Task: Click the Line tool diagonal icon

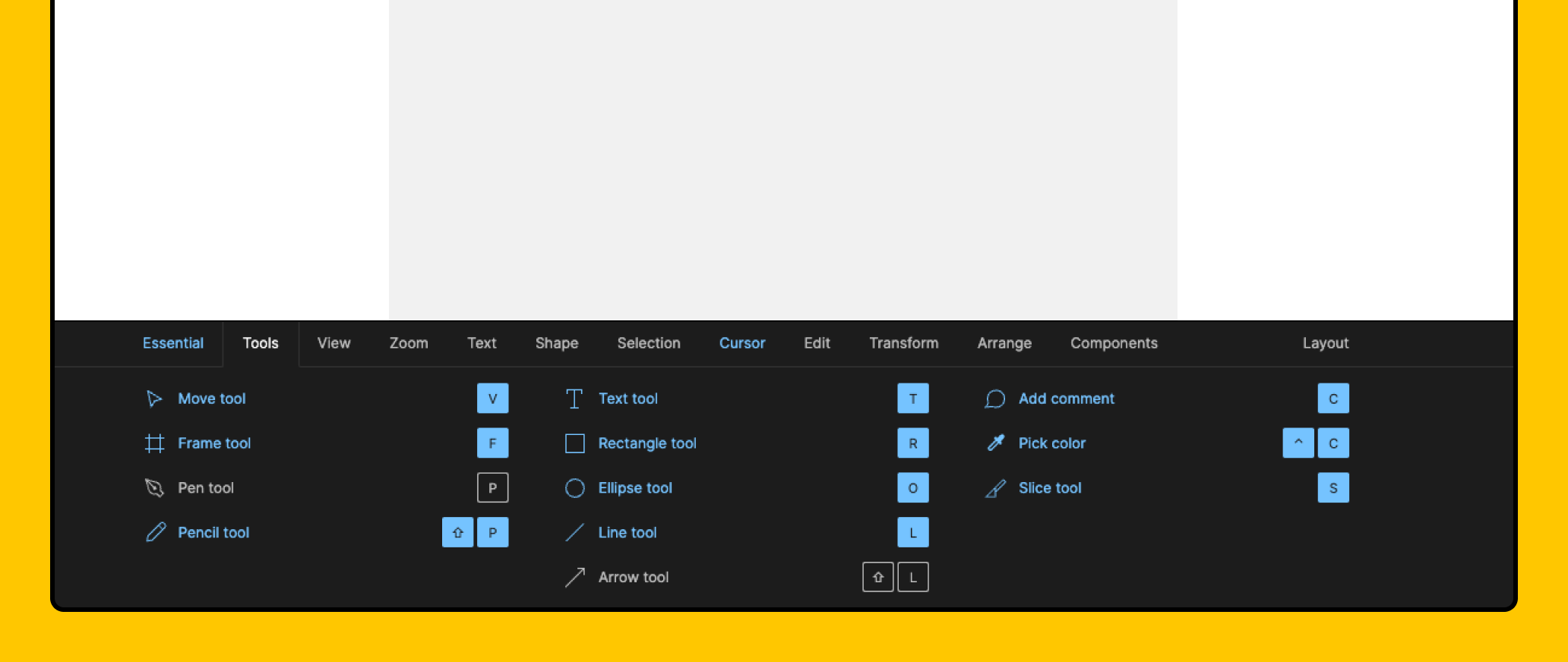Action: pos(574,533)
